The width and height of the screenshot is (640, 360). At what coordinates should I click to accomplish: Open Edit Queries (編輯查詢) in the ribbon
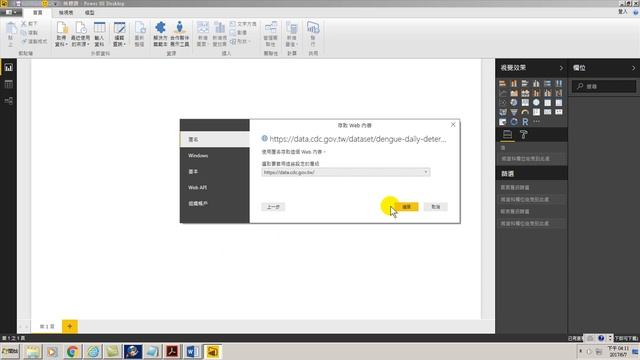point(119,34)
